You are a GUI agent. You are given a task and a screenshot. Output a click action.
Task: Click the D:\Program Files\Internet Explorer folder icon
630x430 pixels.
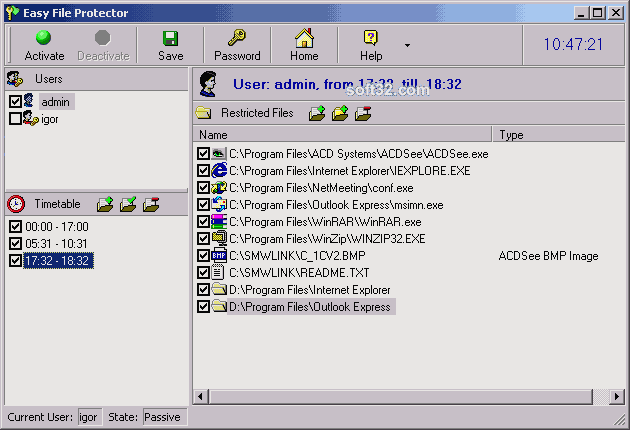[x=219, y=289]
